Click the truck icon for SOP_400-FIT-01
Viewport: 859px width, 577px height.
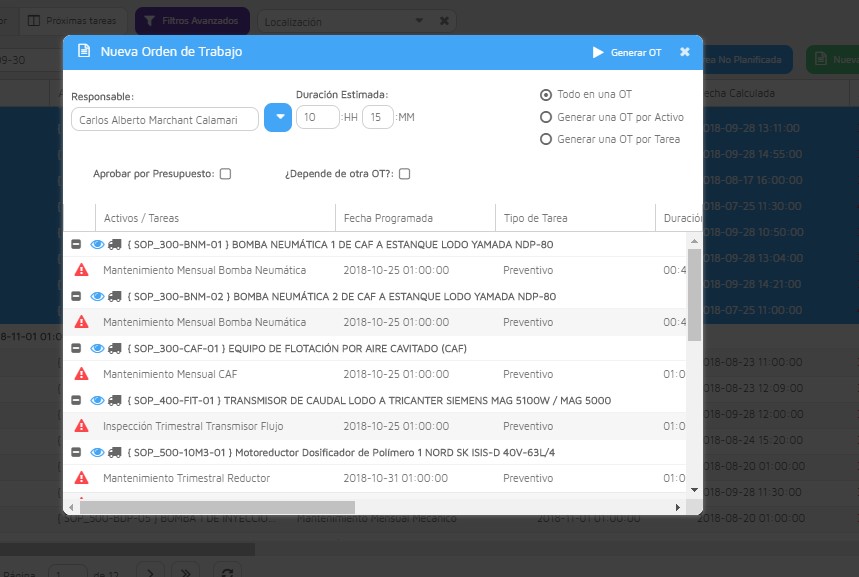(x=114, y=400)
